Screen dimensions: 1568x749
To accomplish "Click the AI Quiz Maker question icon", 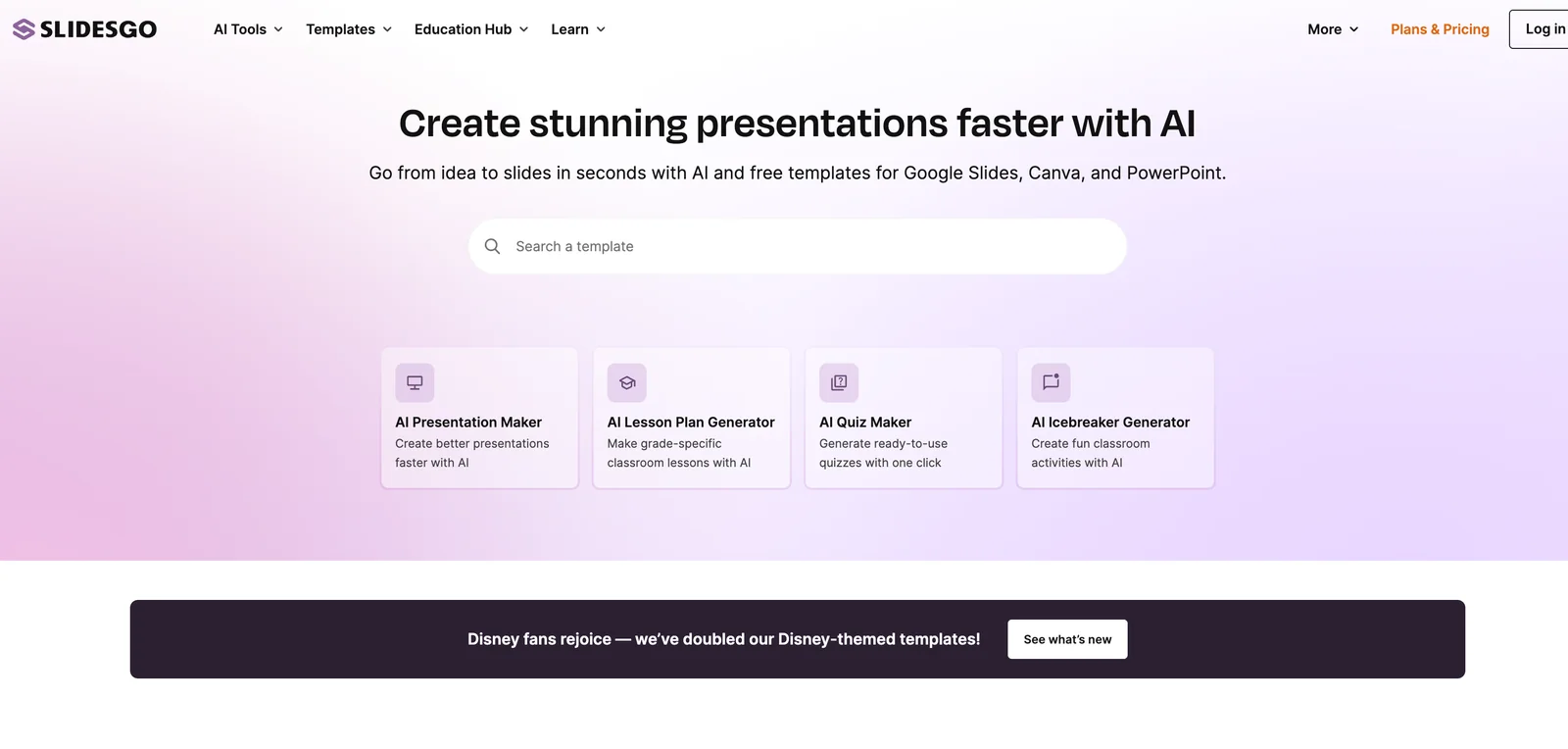I will (x=839, y=382).
